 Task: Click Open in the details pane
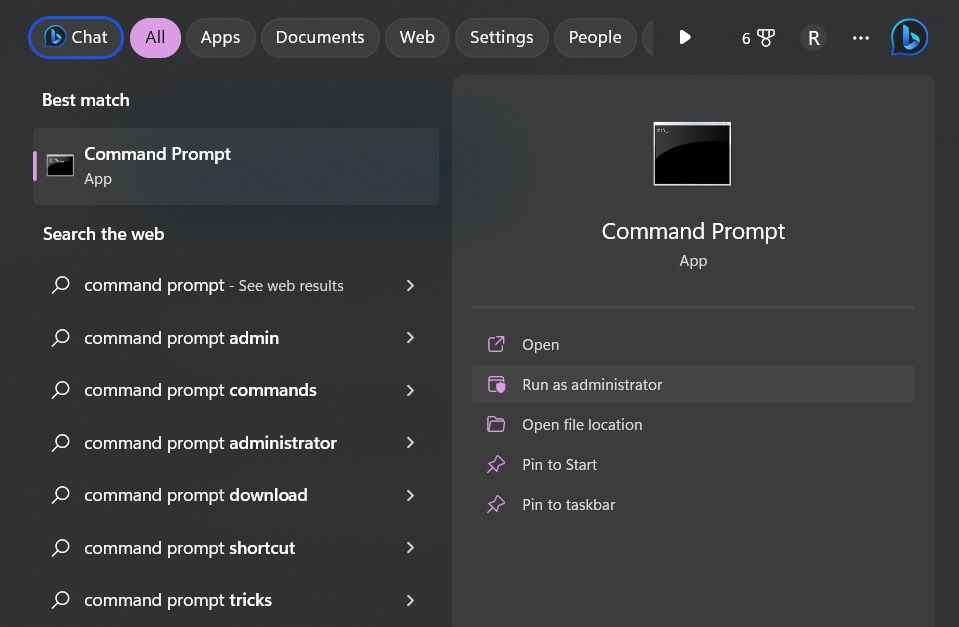tap(693, 344)
